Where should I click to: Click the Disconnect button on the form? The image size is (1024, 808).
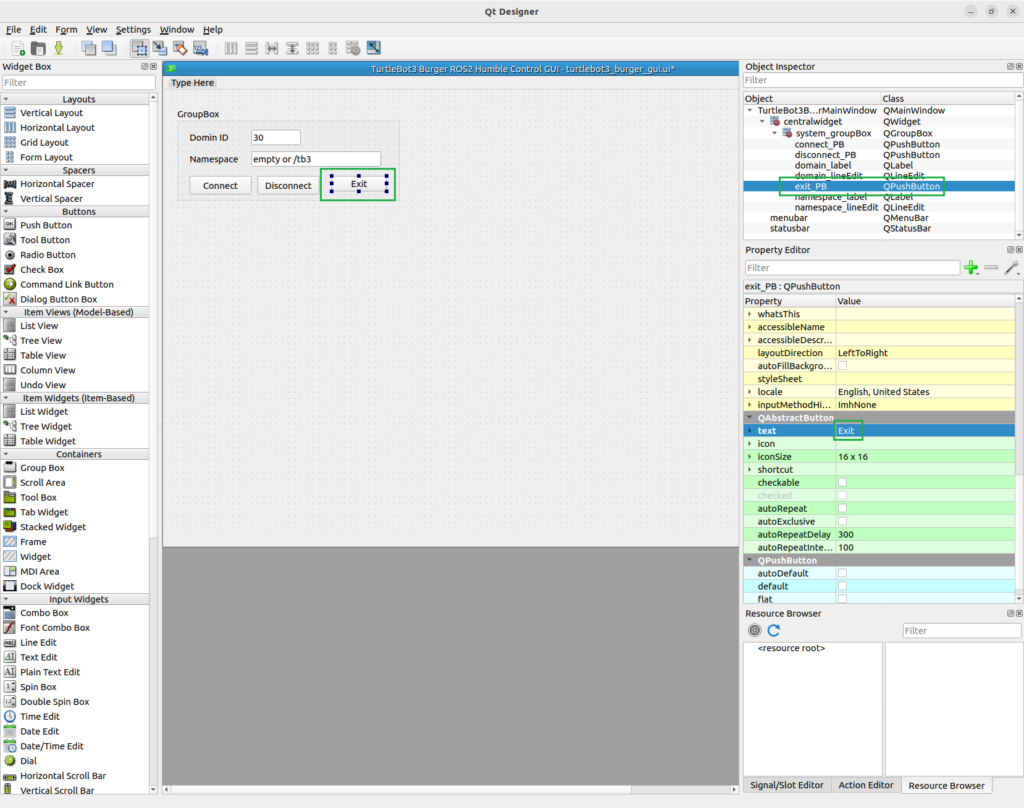click(288, 186)
